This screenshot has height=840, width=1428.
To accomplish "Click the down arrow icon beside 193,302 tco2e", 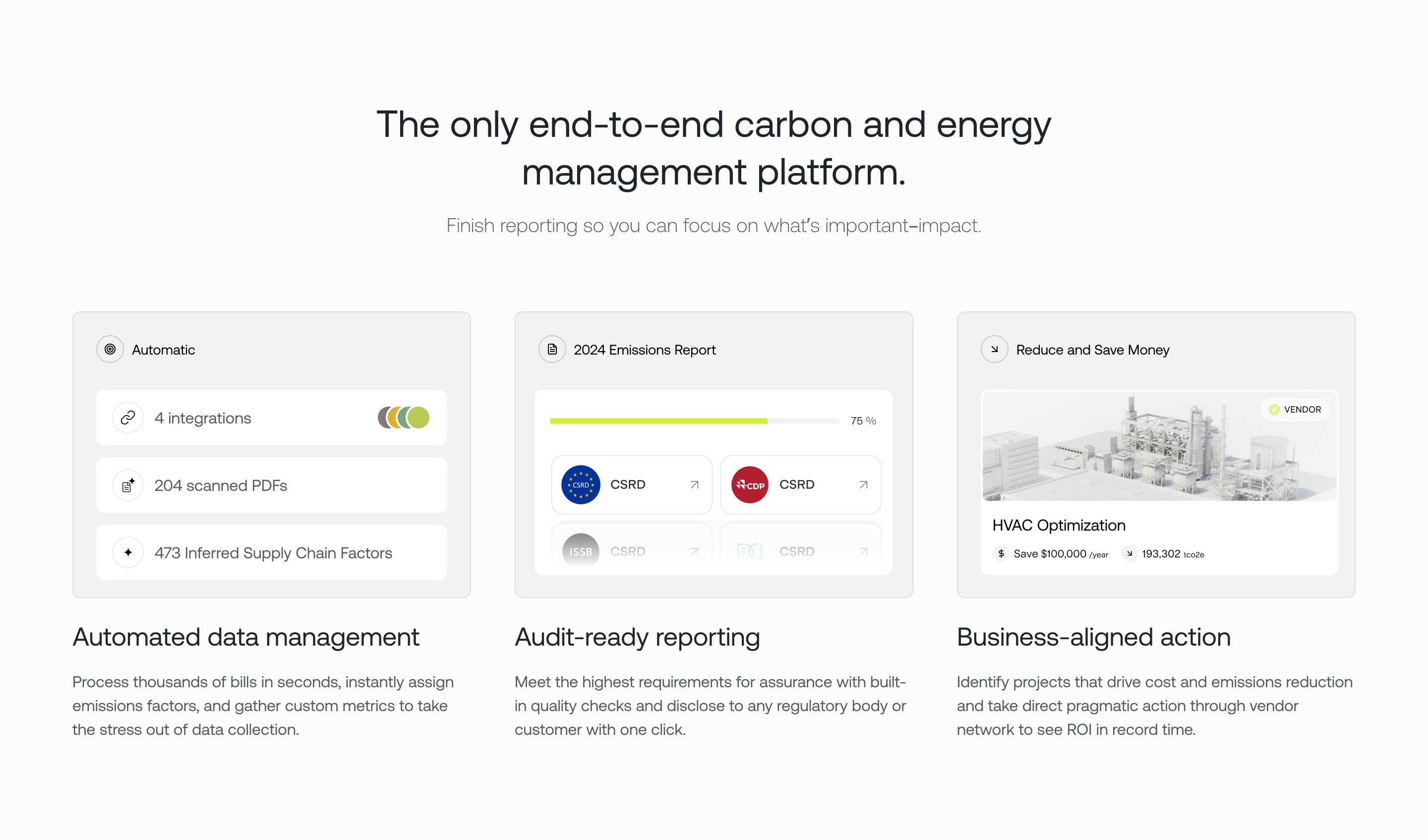I will coord(1130,553).
